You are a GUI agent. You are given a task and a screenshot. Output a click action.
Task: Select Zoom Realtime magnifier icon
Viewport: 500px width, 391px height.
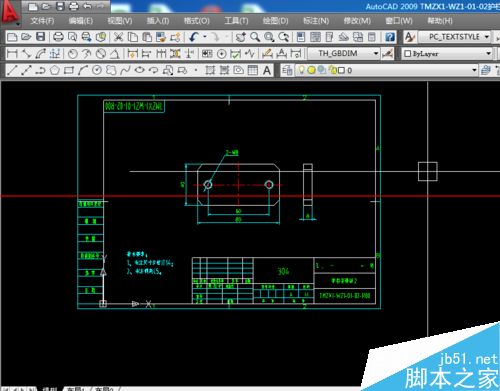255,37
